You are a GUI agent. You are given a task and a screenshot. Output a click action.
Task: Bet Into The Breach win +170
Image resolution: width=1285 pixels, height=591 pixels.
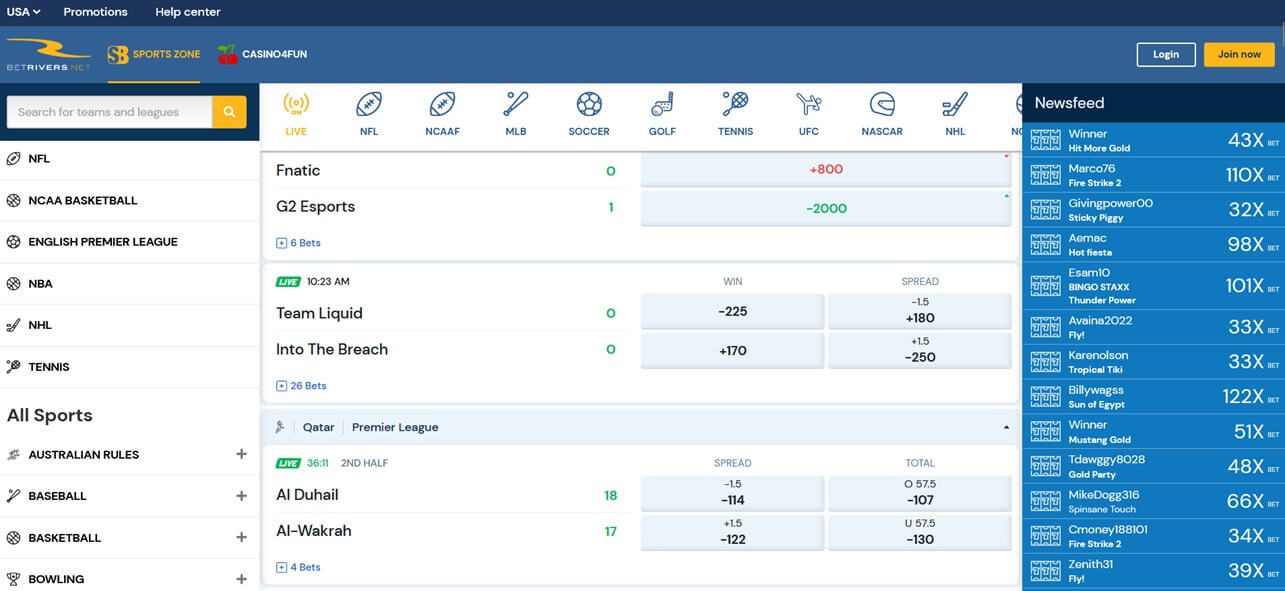point(733,351)
